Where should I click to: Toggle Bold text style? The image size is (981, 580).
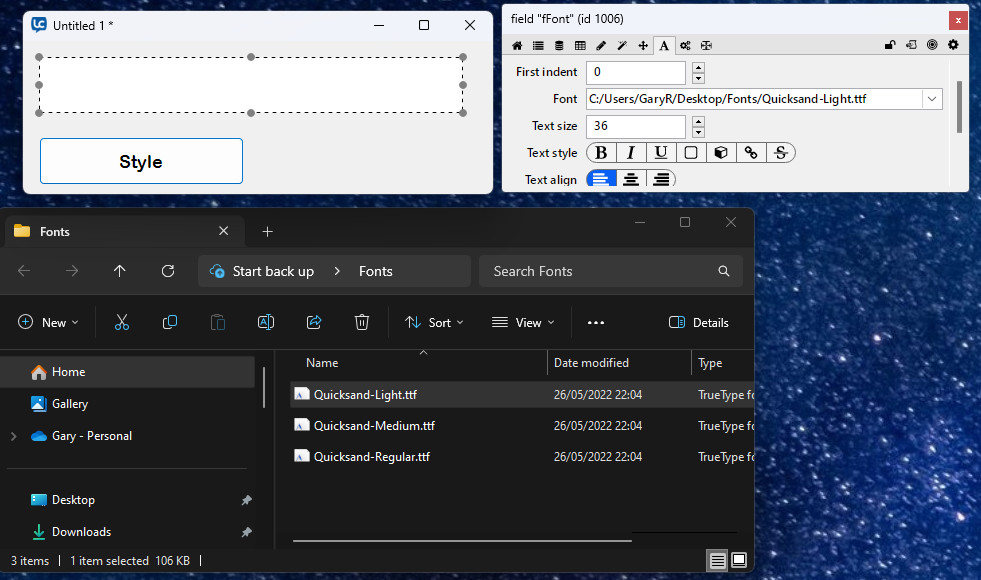click(x=601, y=153)
